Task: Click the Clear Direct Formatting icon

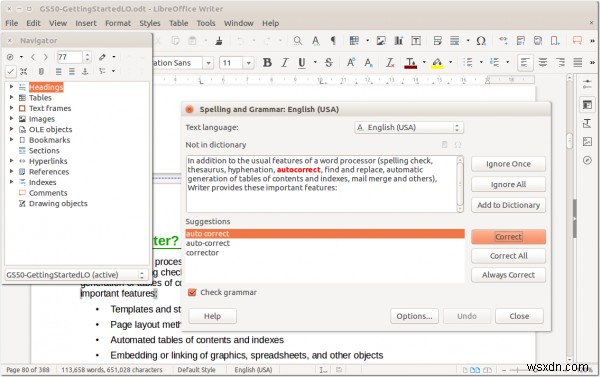Action: click(390, 62)
